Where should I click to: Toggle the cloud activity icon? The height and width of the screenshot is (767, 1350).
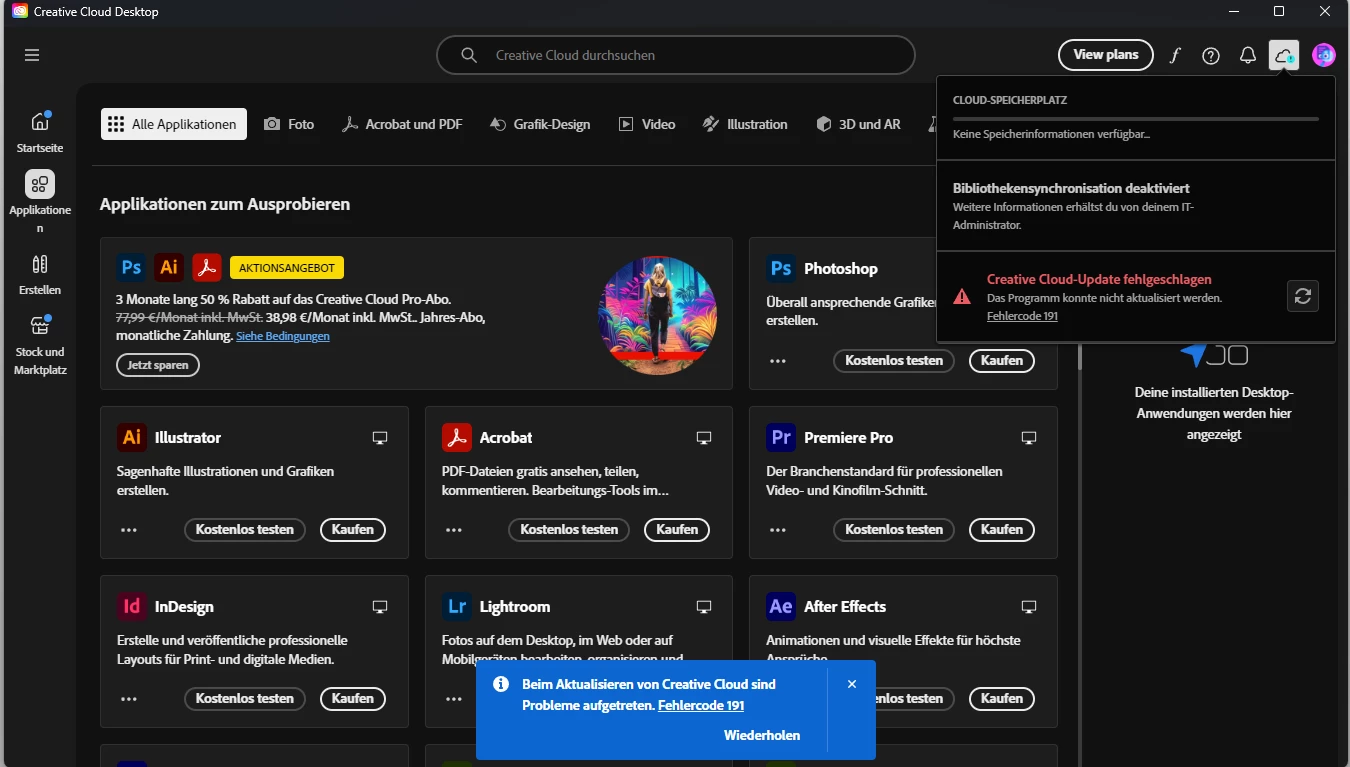tap(1284, 55)
